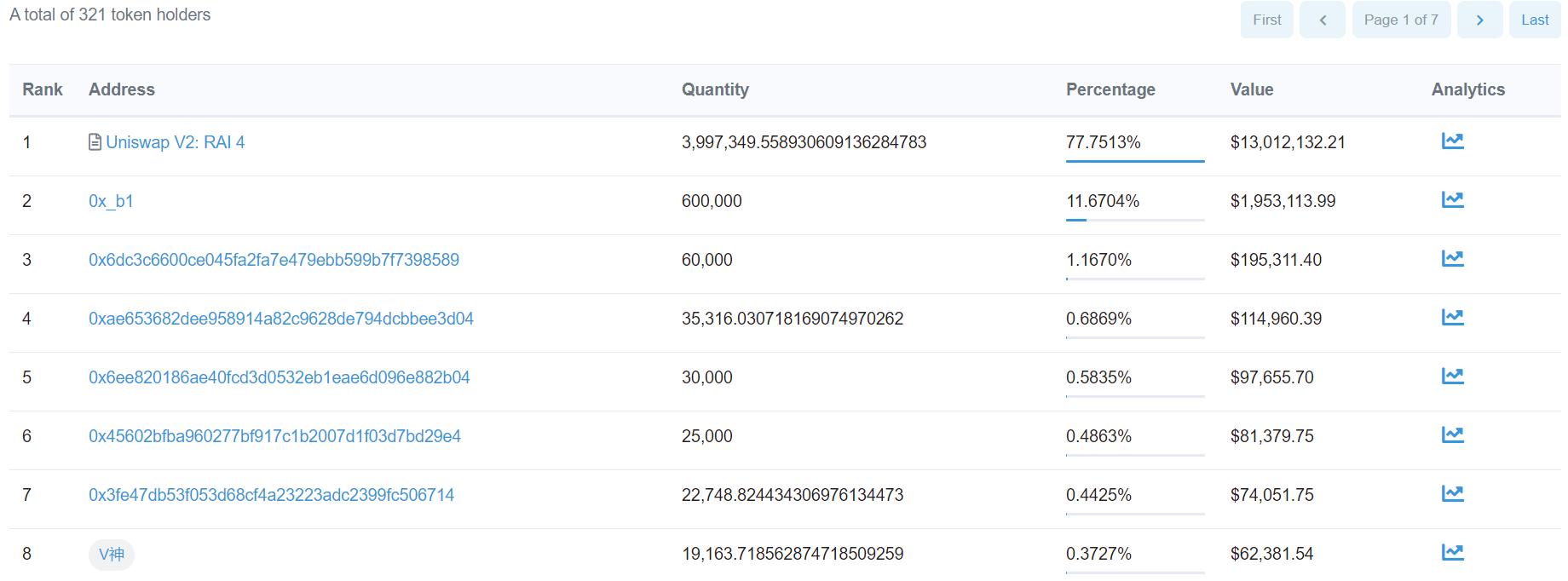This screenshot has height=581, width=1568.
Task: View analytics chart for rank 6 holder
Action: (x=1452, y=435)
